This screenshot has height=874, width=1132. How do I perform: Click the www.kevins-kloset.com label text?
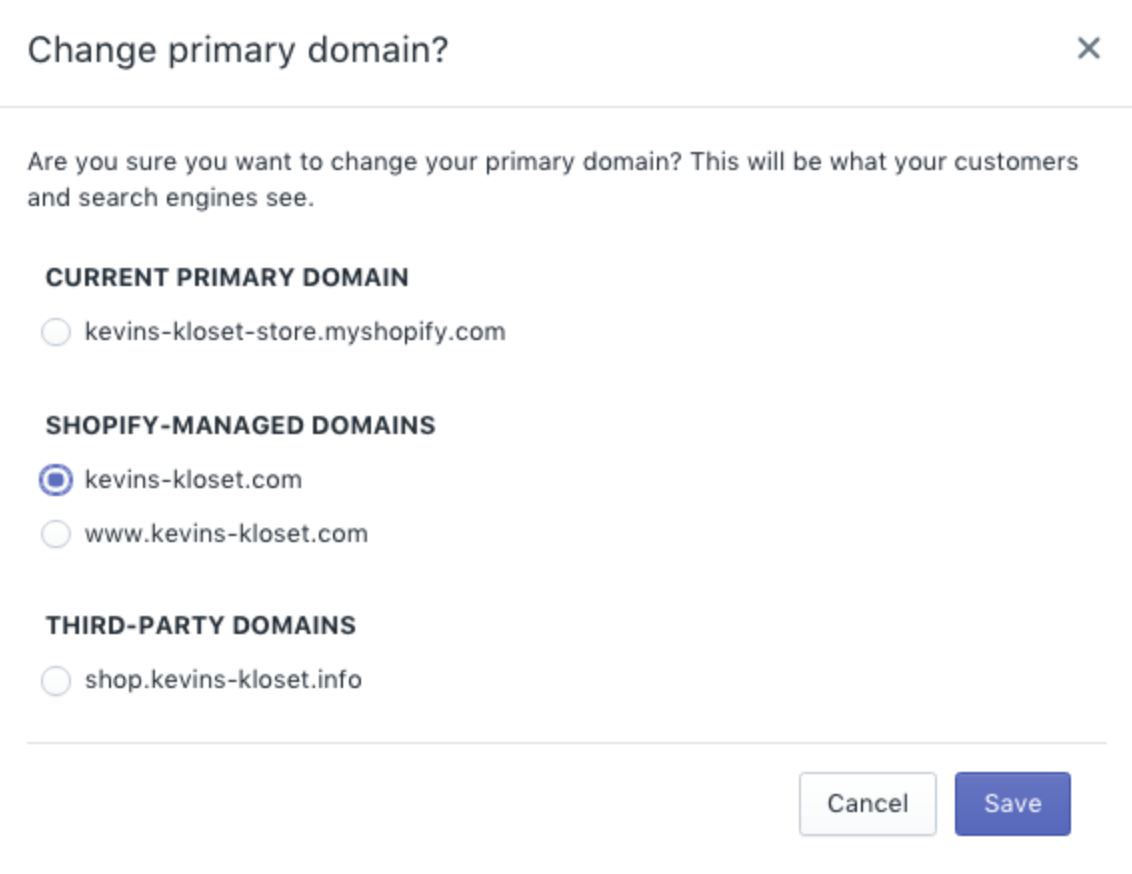(226, 534)
